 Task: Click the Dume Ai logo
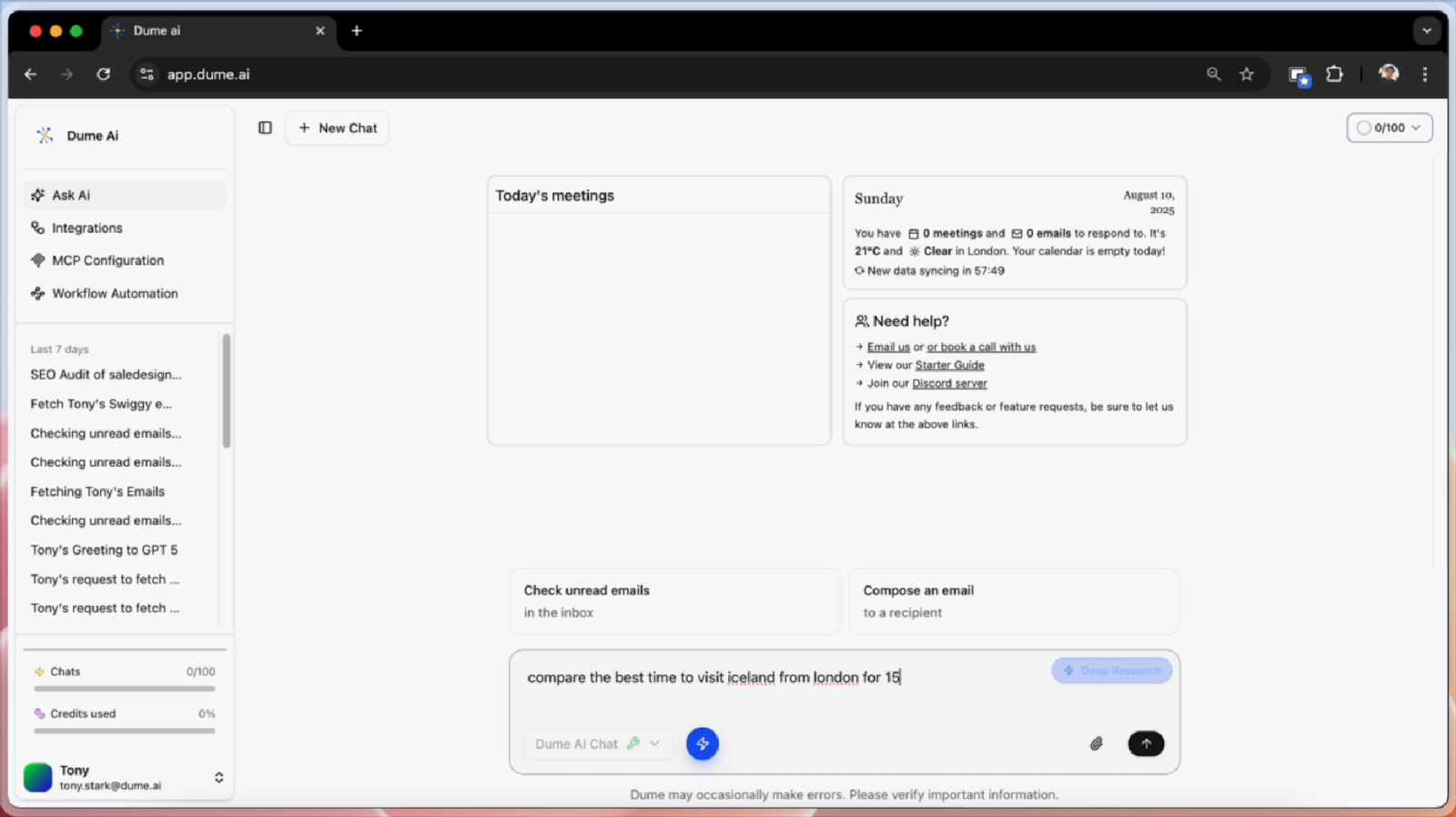tap(45, 136)
